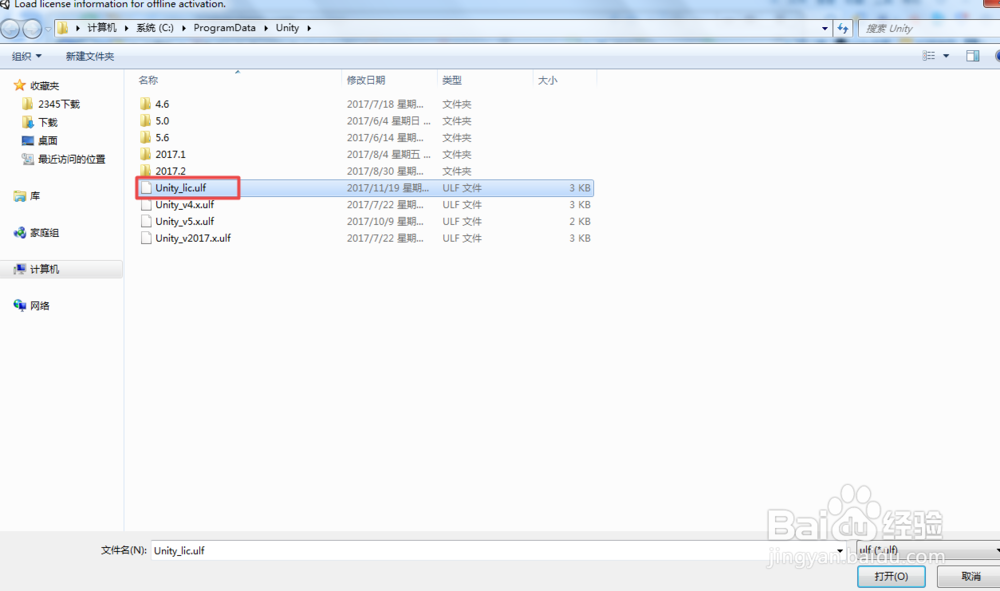
Task: Select 家庭组 in the sidebar
Action: click(44, 233)
